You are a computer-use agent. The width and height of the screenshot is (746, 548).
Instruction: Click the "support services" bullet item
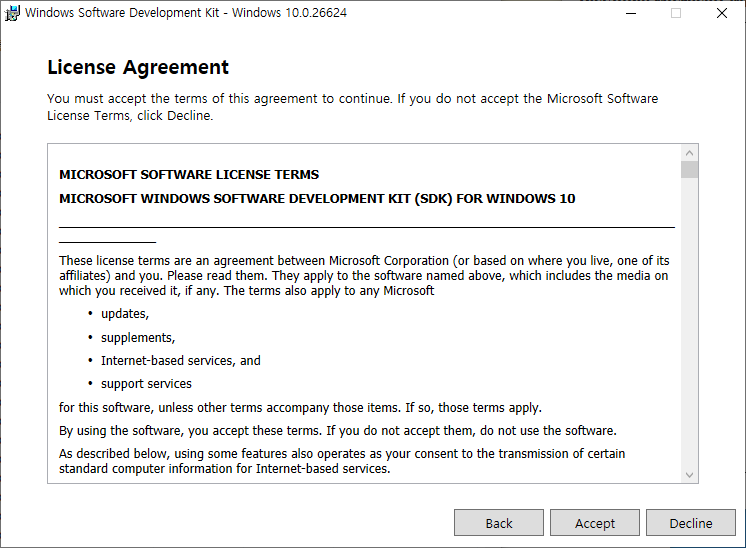click(x=146, y=383)
